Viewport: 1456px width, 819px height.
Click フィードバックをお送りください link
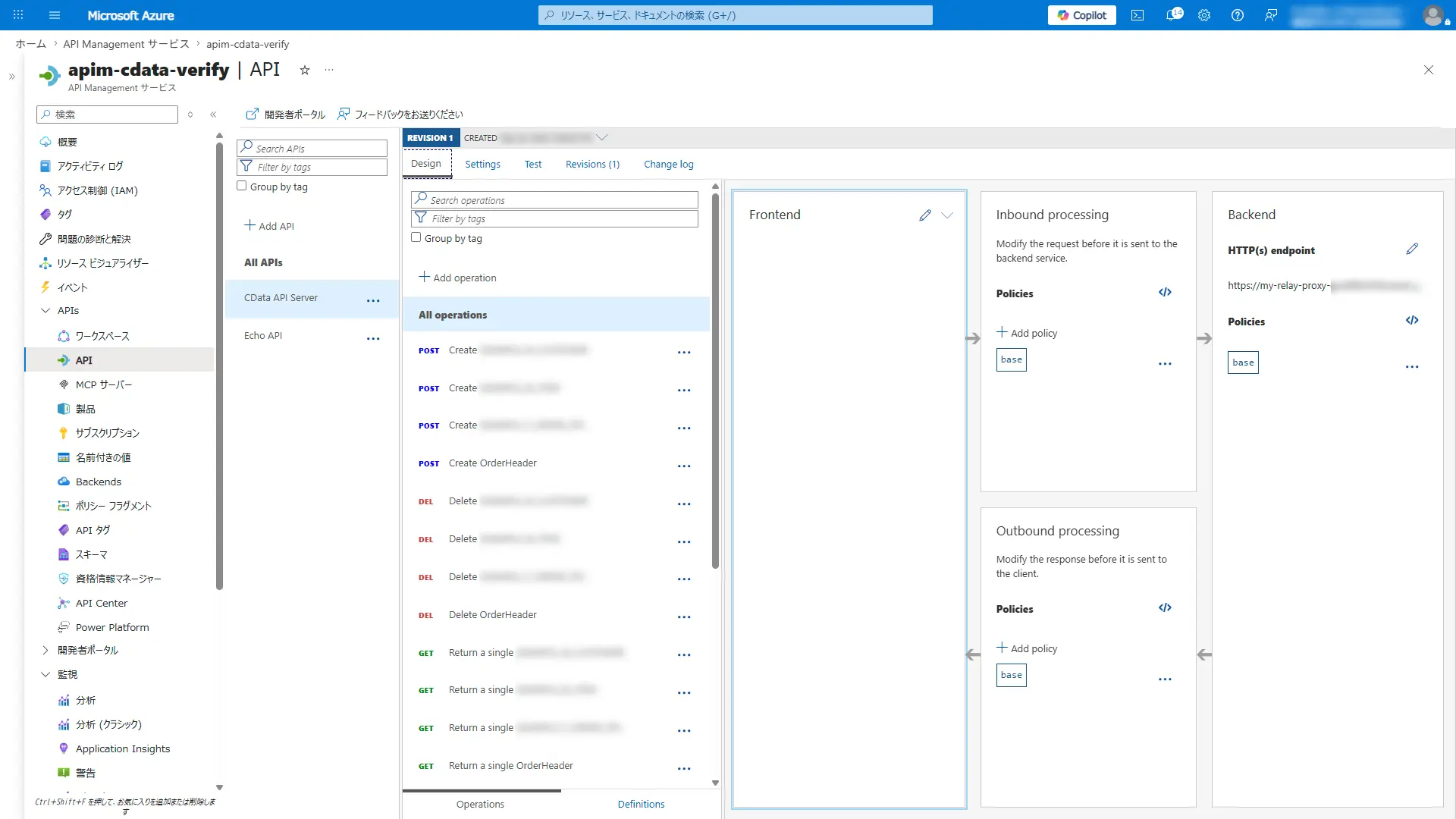click(x=400, y=115)
